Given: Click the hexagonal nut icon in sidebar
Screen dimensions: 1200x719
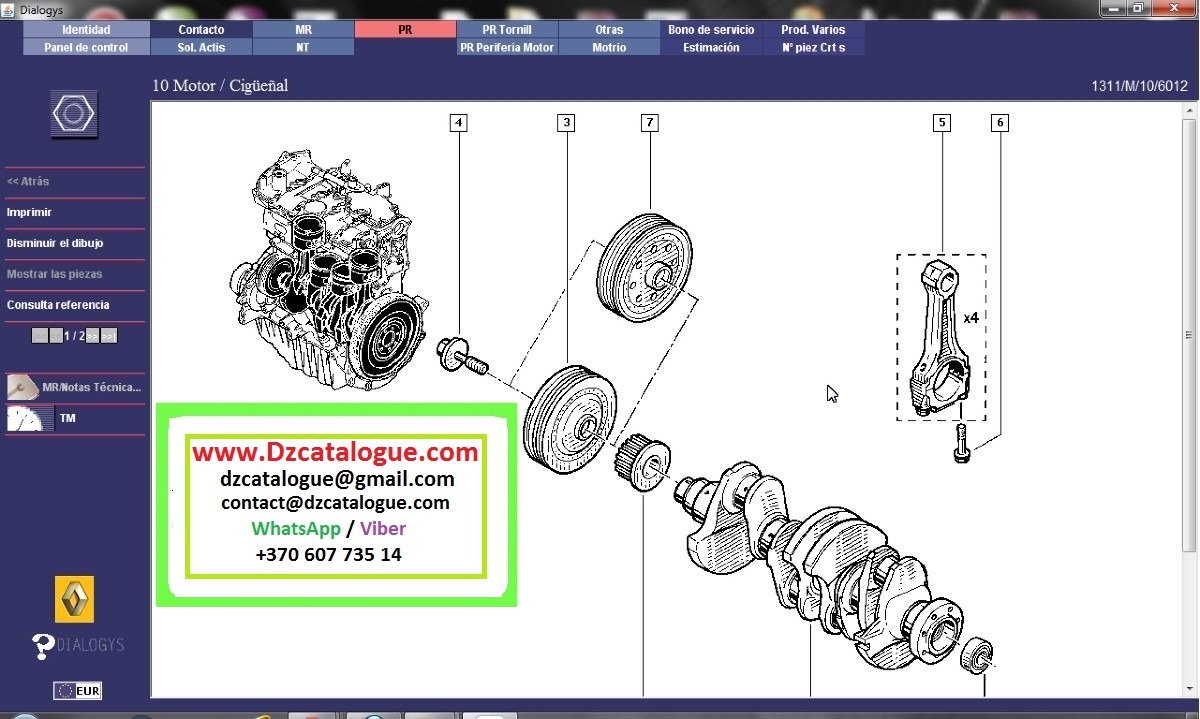Looking at the screenshot, I should click(x=74, y=114).
